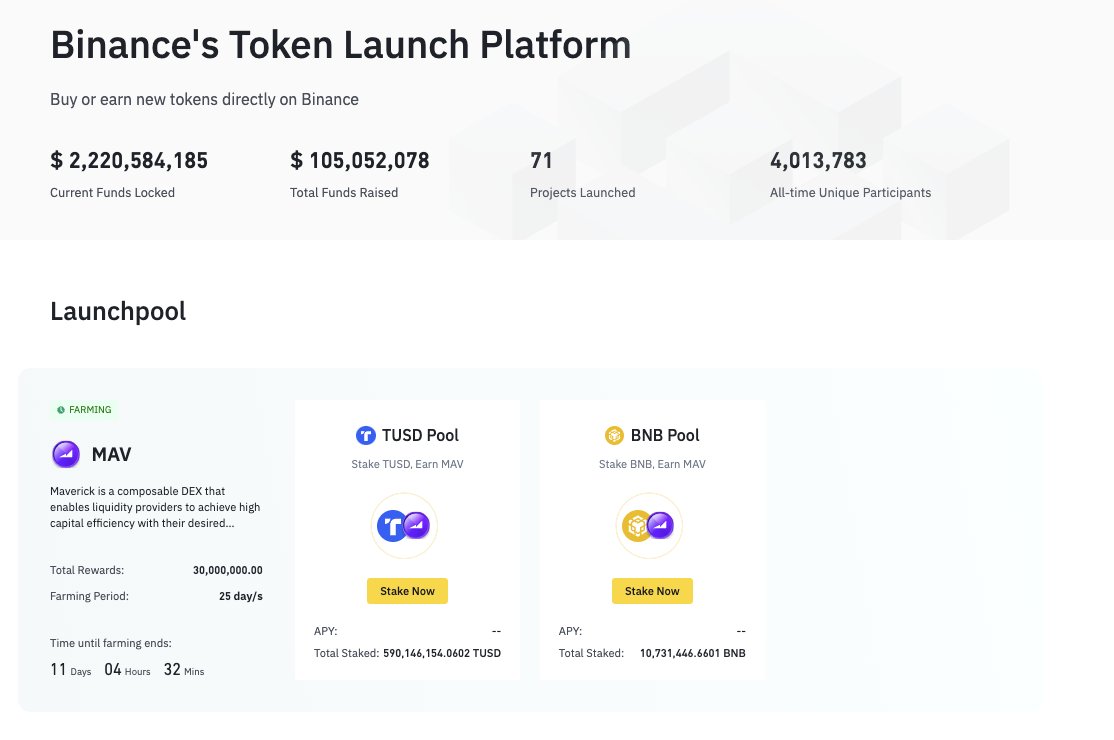Click 'Stake TUSD, Earn MAV' subtitle
1114x740 pixels.
(x=407, y=464)
